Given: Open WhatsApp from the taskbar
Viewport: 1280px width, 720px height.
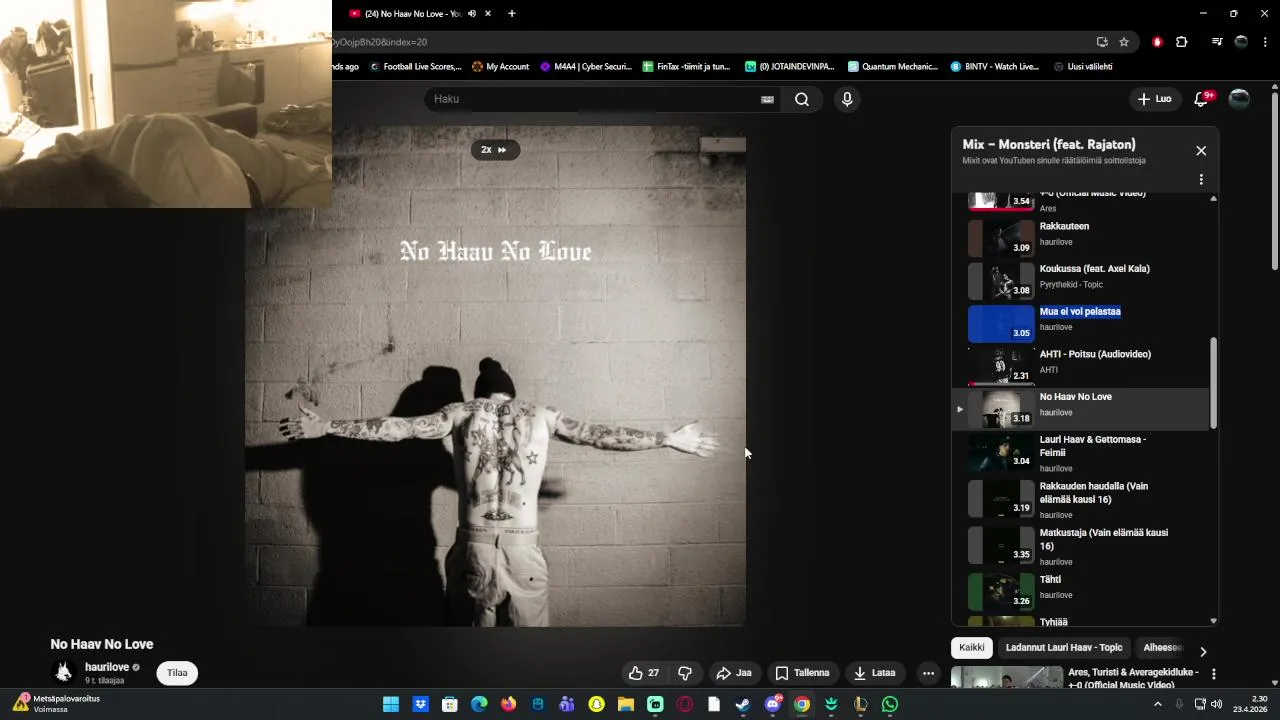Looking at the screenshot, I should click(890, 704).
